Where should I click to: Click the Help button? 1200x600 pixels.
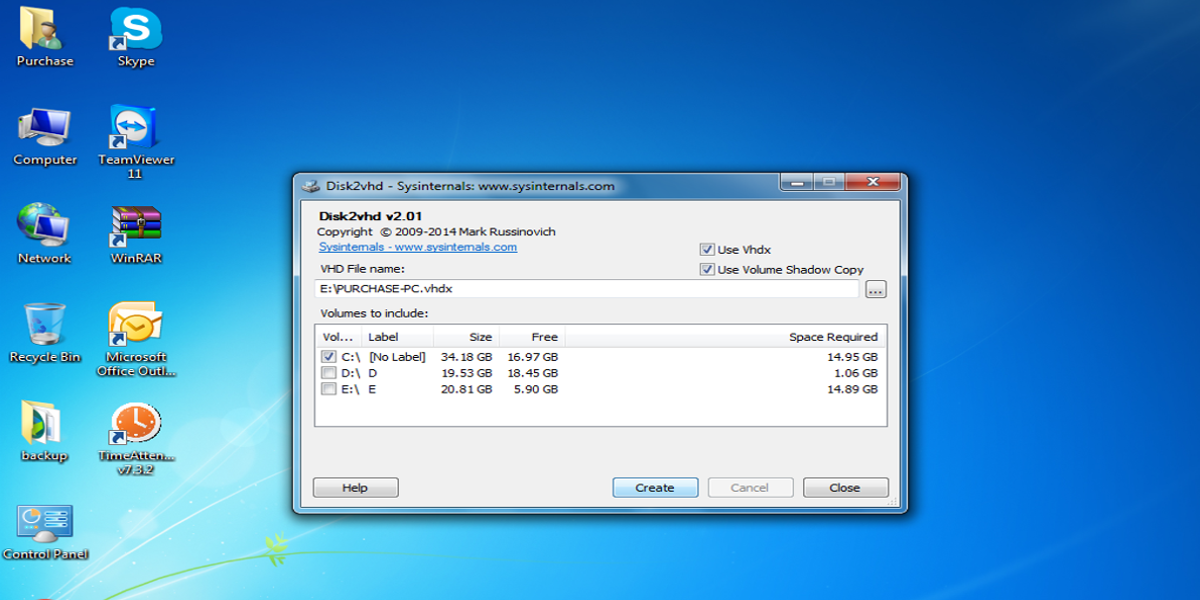355,488
